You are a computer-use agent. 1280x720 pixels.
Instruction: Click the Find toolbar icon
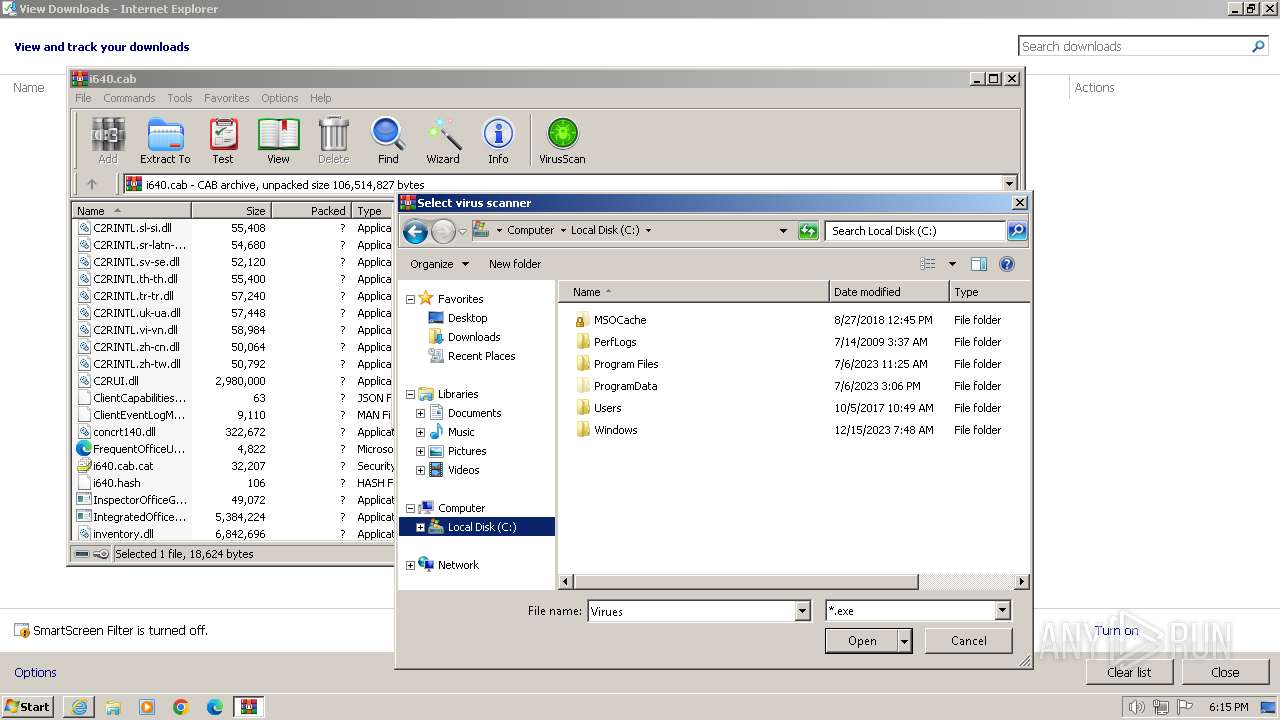[388, 141]
